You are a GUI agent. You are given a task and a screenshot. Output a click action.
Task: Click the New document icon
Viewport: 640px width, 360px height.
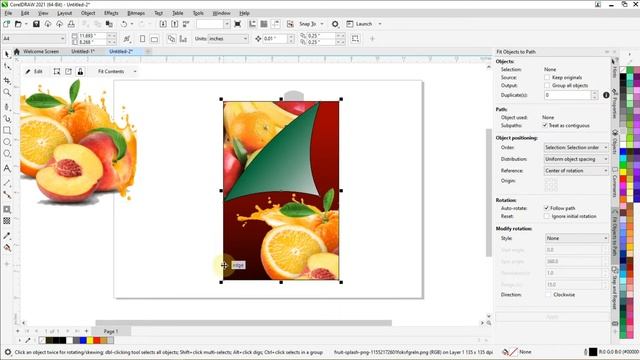7,24
